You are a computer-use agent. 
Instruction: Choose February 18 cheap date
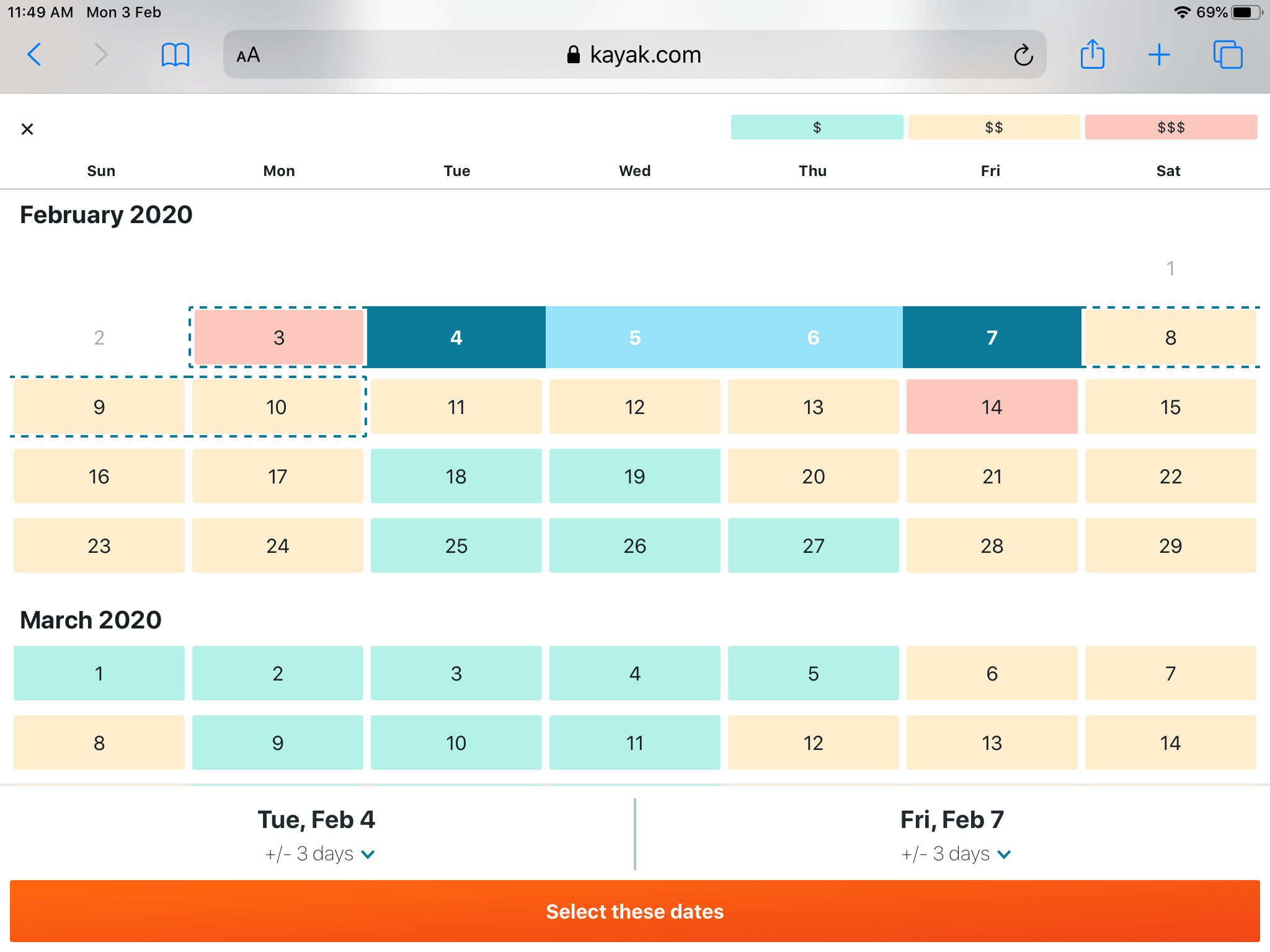coord(456,476)
